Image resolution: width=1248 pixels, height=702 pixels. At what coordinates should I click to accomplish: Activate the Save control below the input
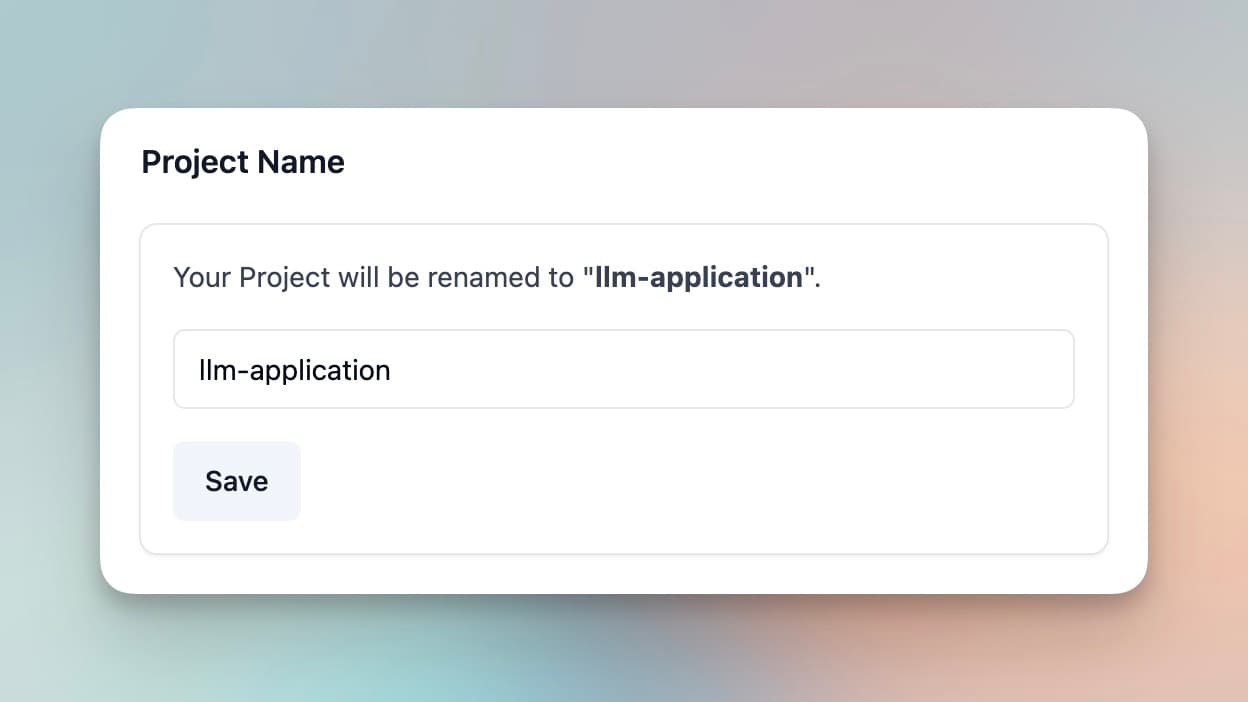236,481
